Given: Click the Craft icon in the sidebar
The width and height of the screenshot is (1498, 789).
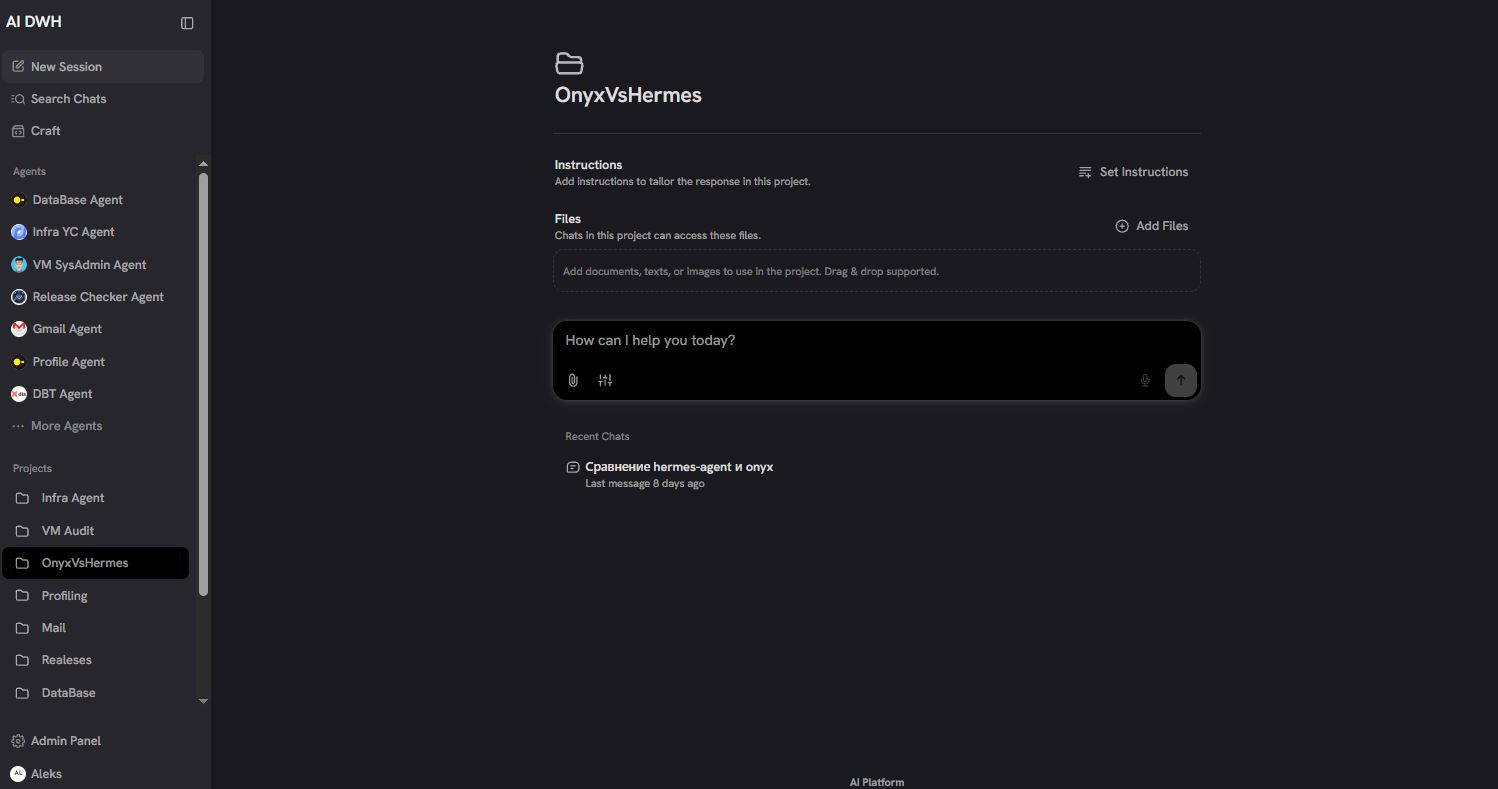Looking at the screenshot, I should coord(18,131).
